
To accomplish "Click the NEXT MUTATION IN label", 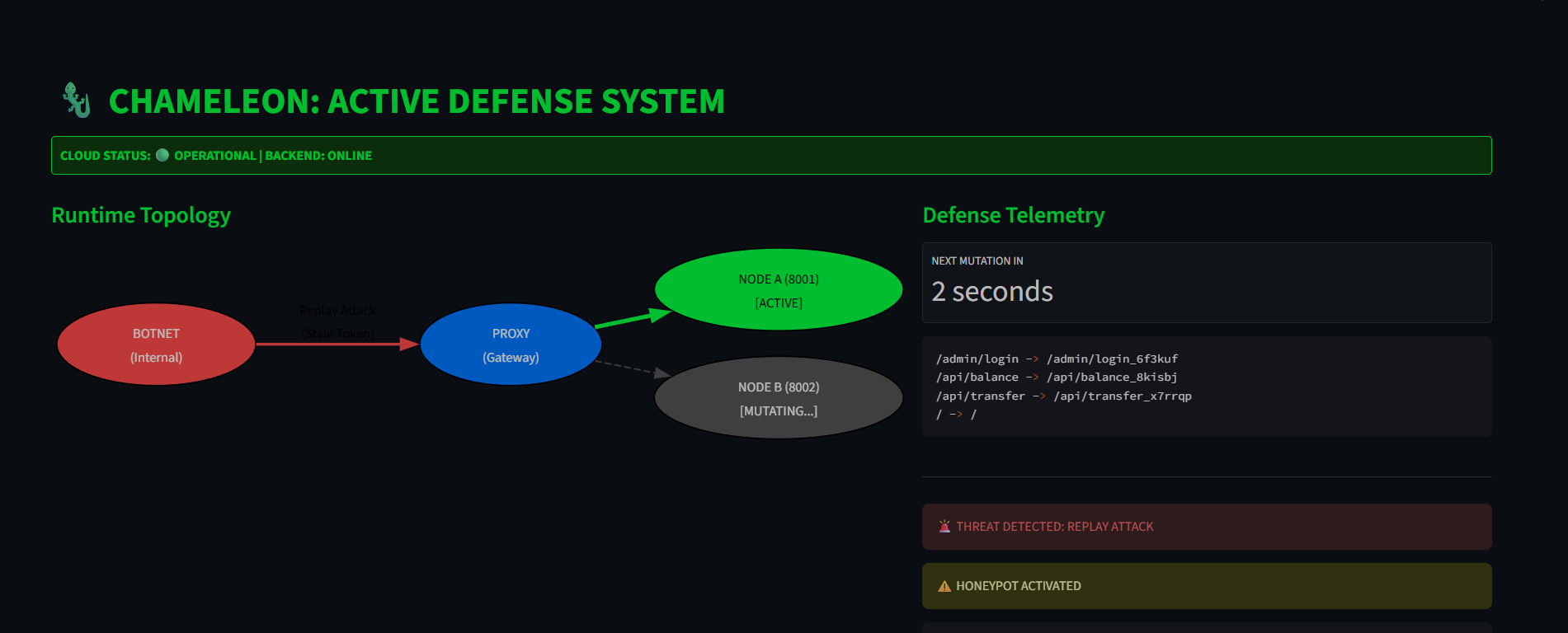I will [977, 260].
